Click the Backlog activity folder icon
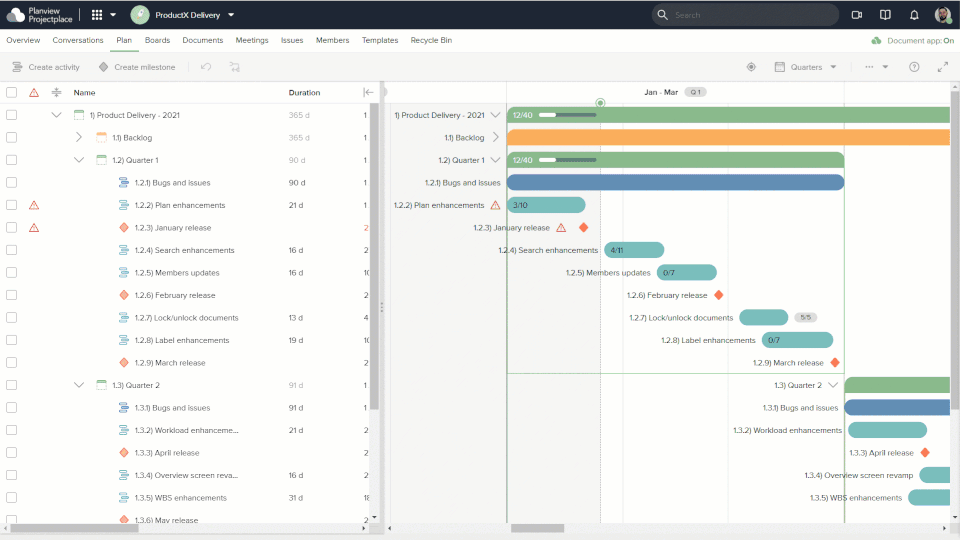 [102, 138]
